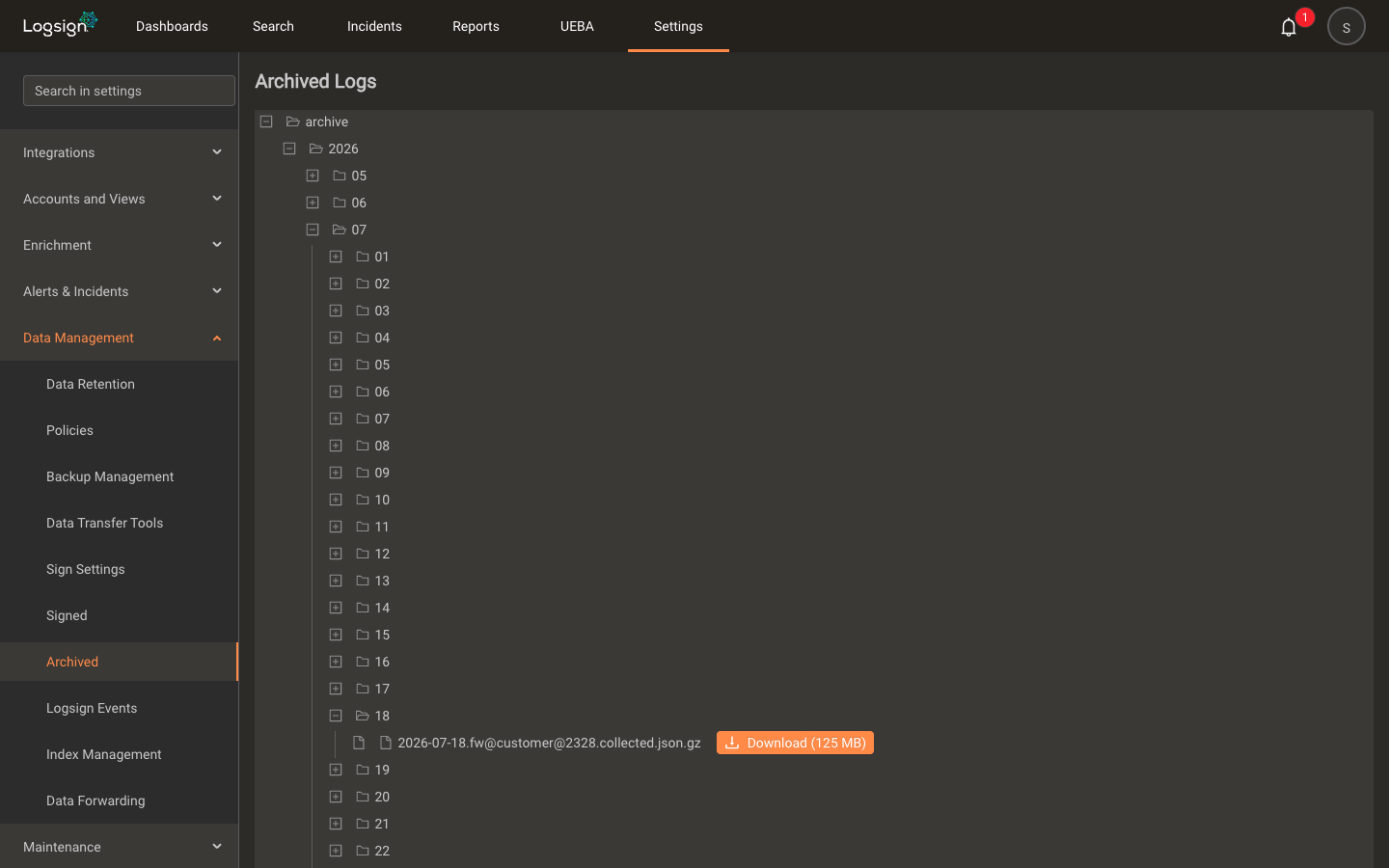Screen dimensions: 1389x868
Task: Open Data Forwarding page
Action: [95, 800]
